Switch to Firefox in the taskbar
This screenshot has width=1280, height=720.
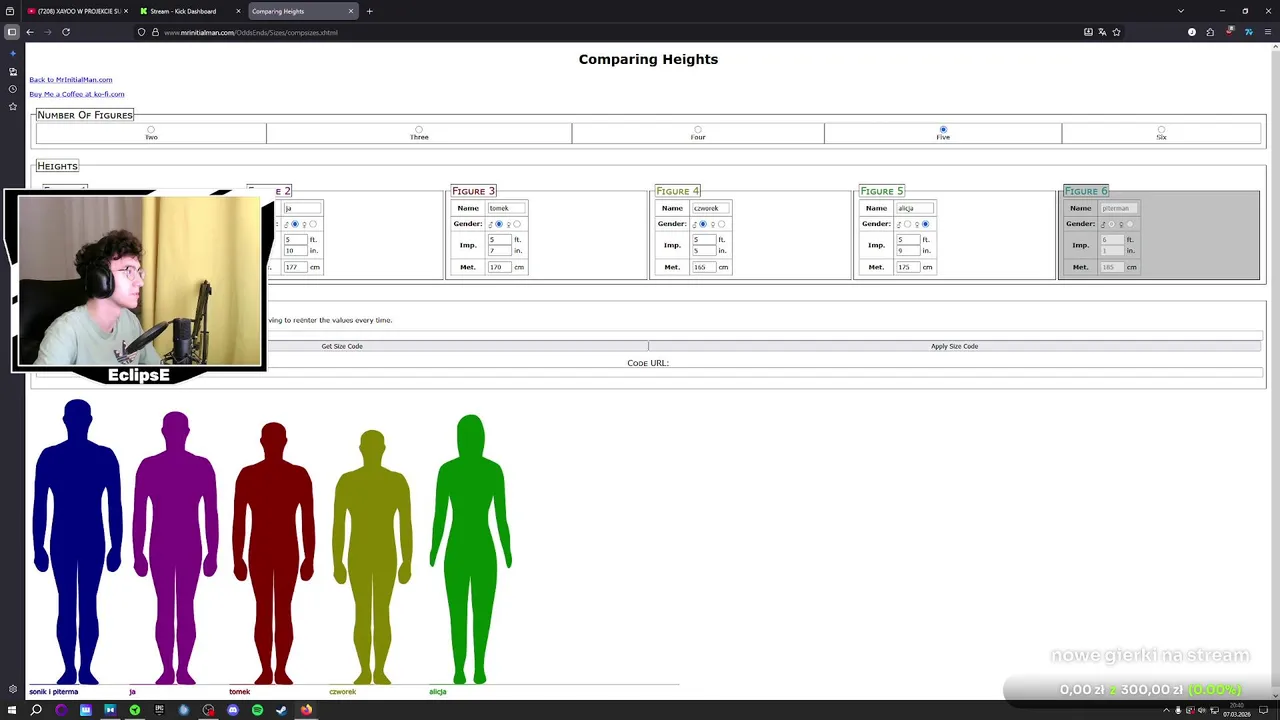point(306,710)
